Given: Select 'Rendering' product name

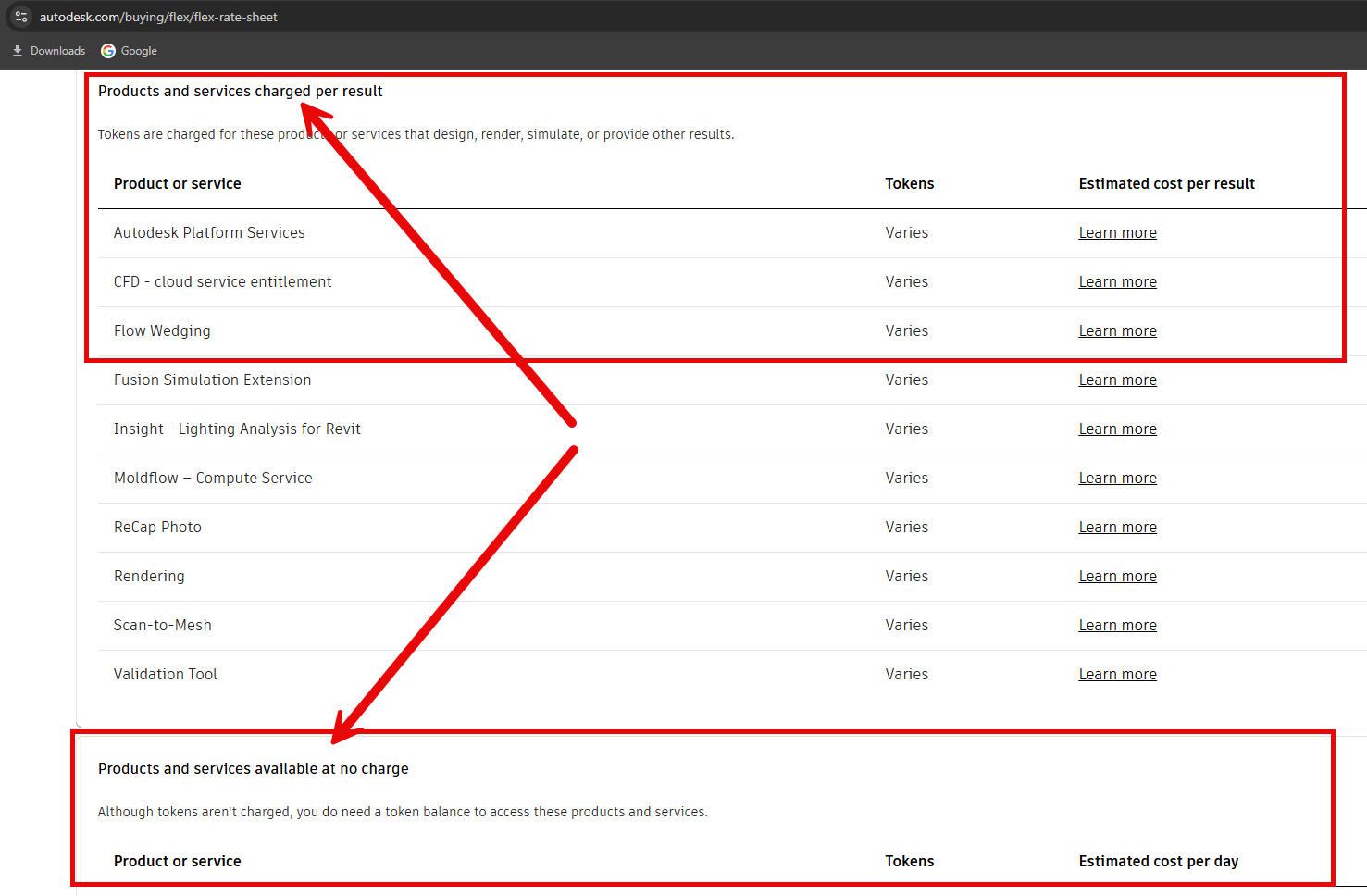Looking at the screenshot, I should pos(149,577).
